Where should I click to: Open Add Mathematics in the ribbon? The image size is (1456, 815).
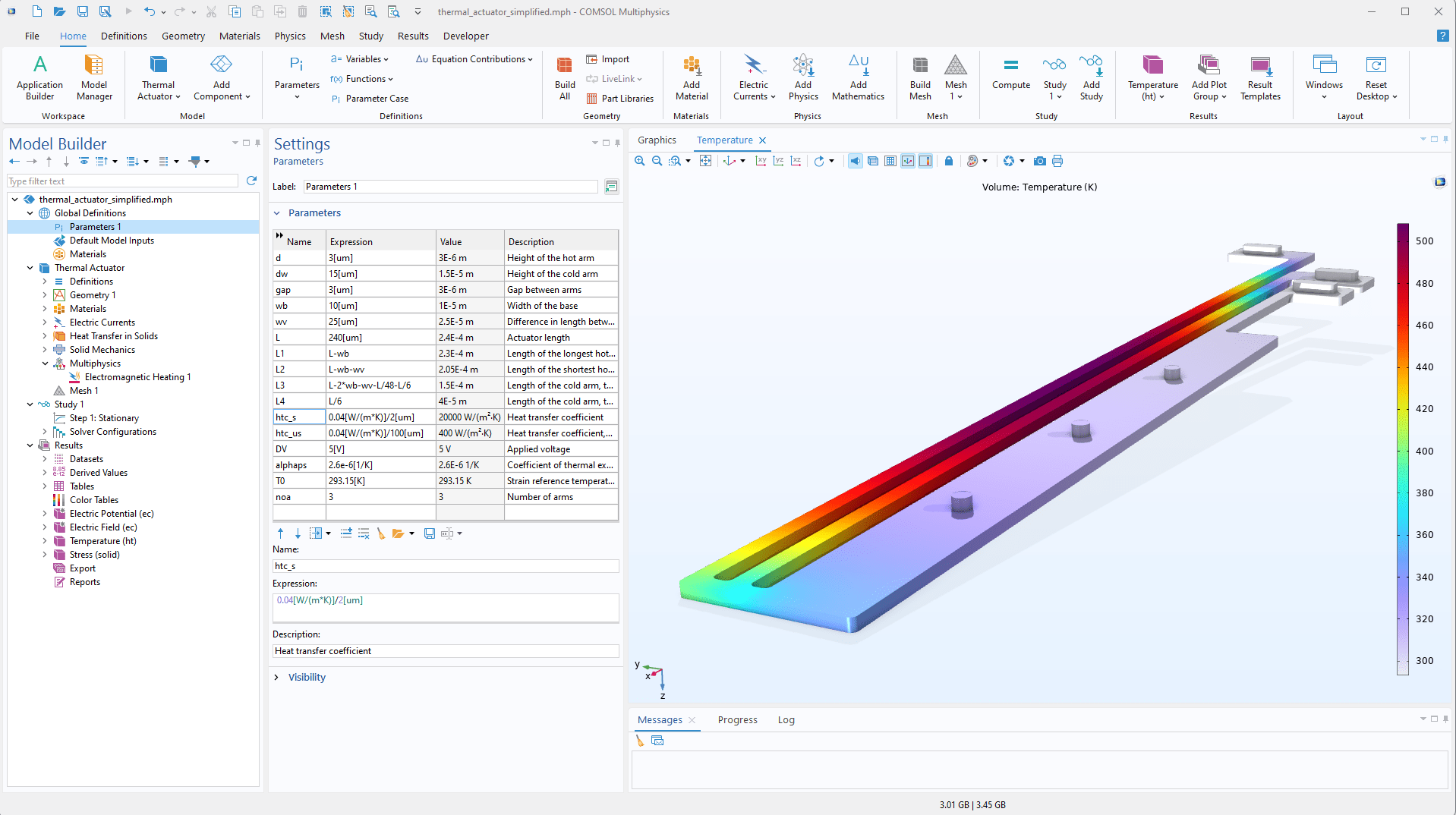pos(858,77)
